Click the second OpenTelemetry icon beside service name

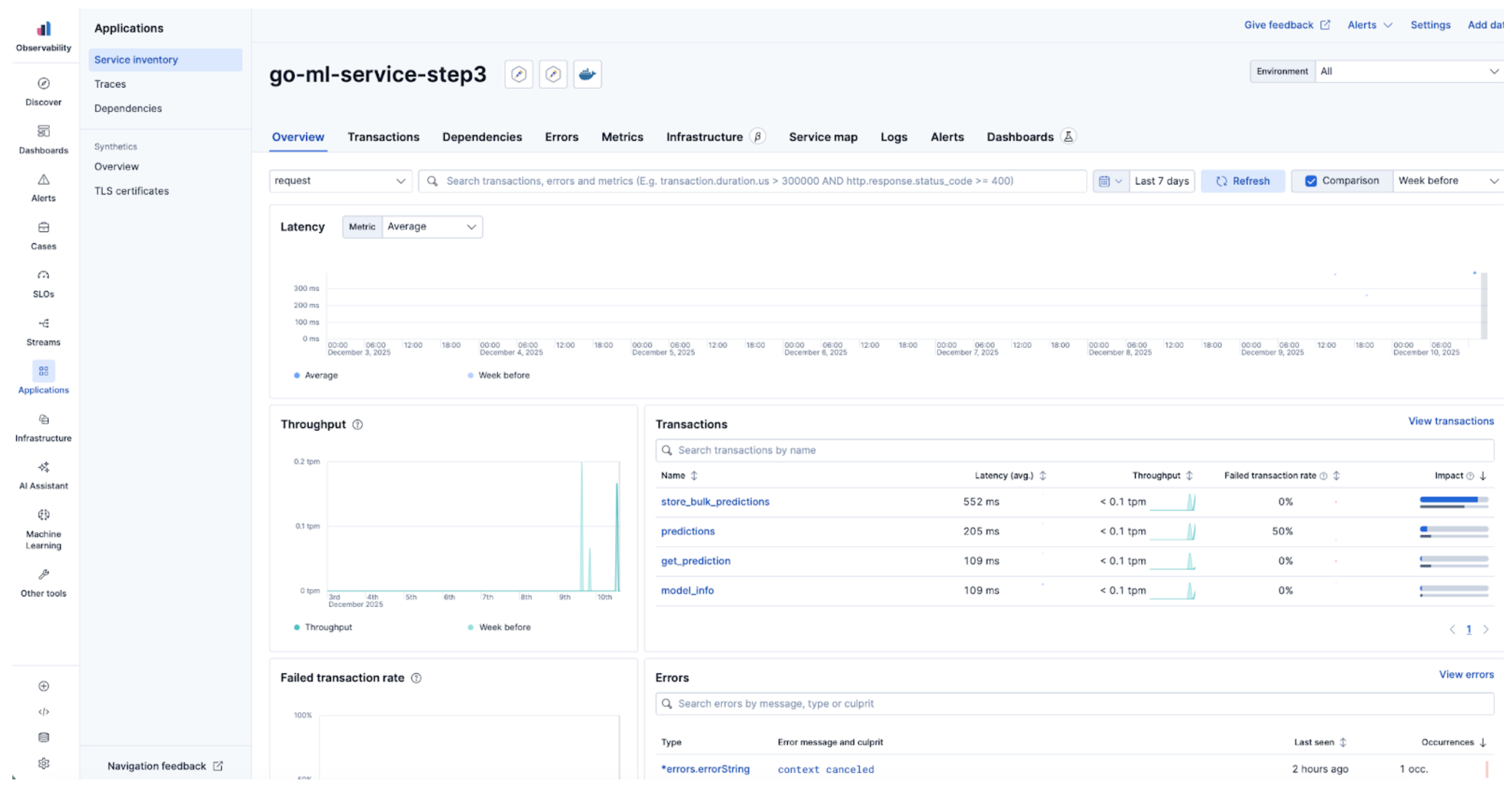553,75
